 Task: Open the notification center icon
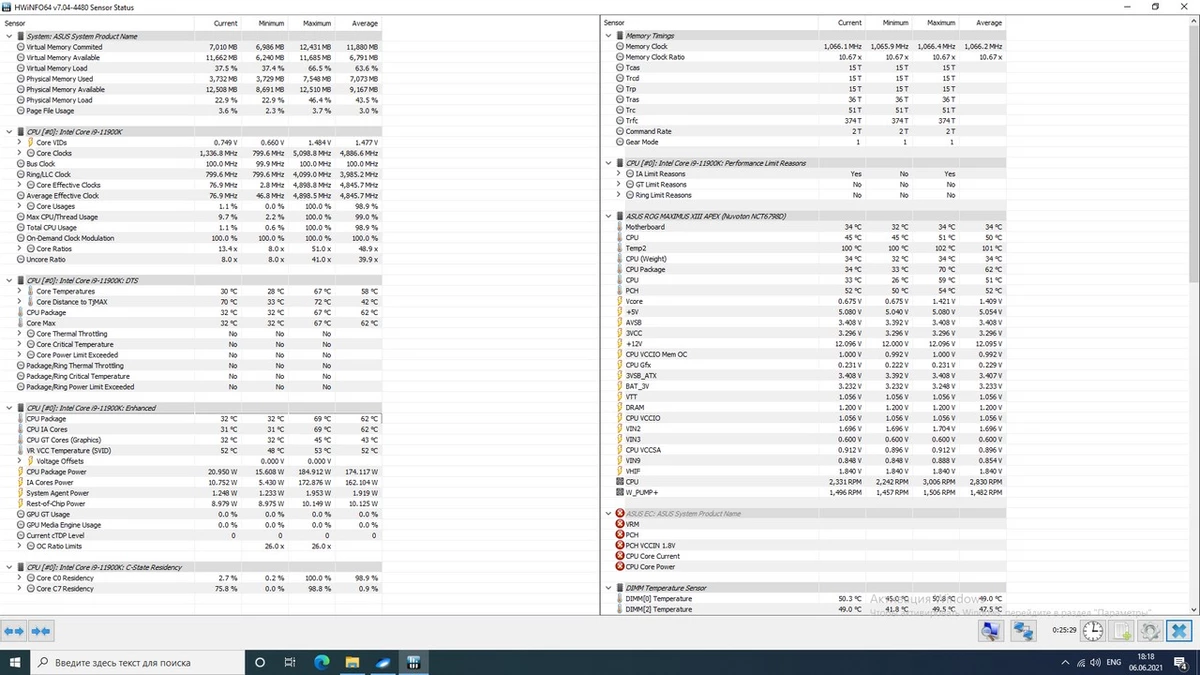click(1182, 662)
